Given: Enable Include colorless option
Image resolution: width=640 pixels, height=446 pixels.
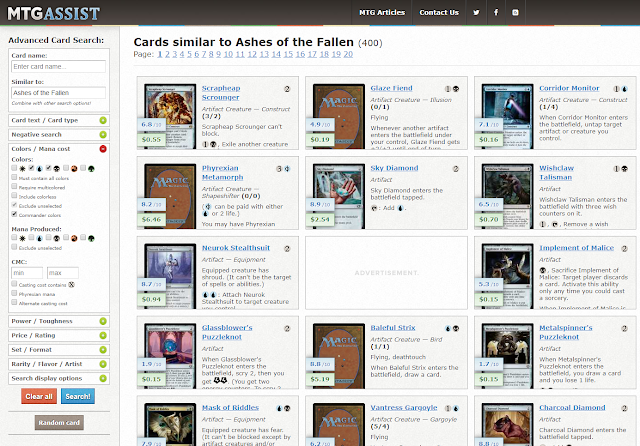Looking at the screenshot, I should (14, 195).
